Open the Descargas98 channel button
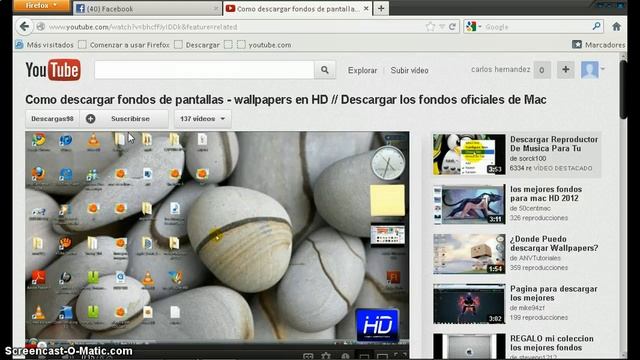Screen dimensions: 640x360 point(52,119)
